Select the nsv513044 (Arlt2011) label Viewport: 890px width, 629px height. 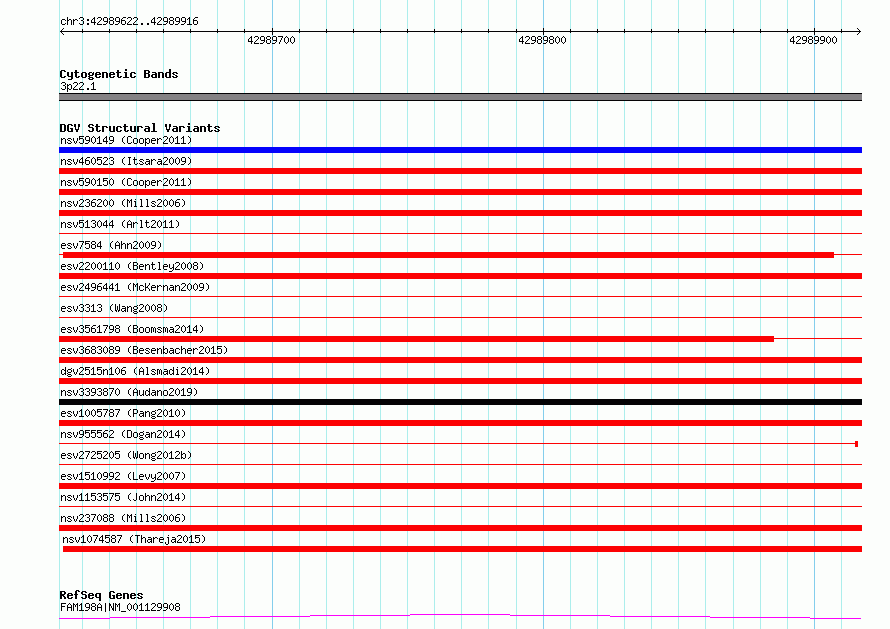(120, 224)
